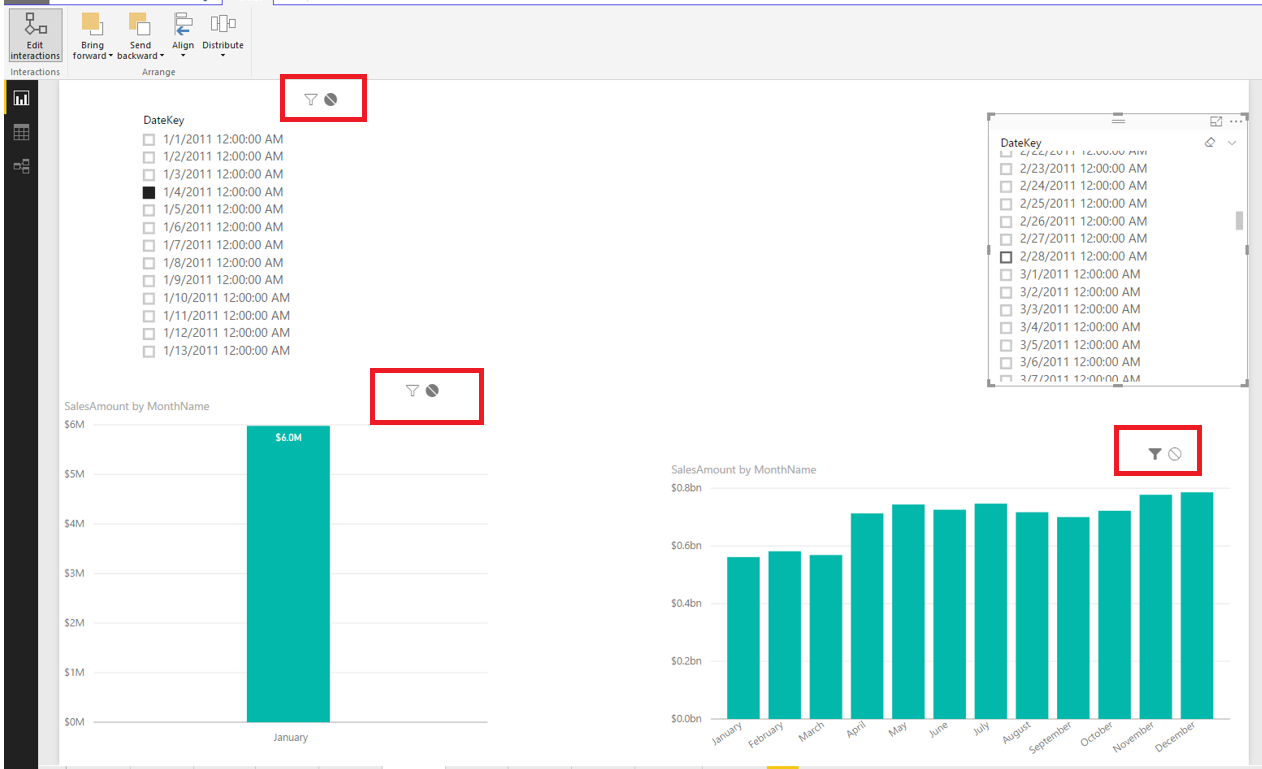1262x769 pixels.
Task: Click the right chart title SalesAmount by MonthName
Action: (744, 470)
